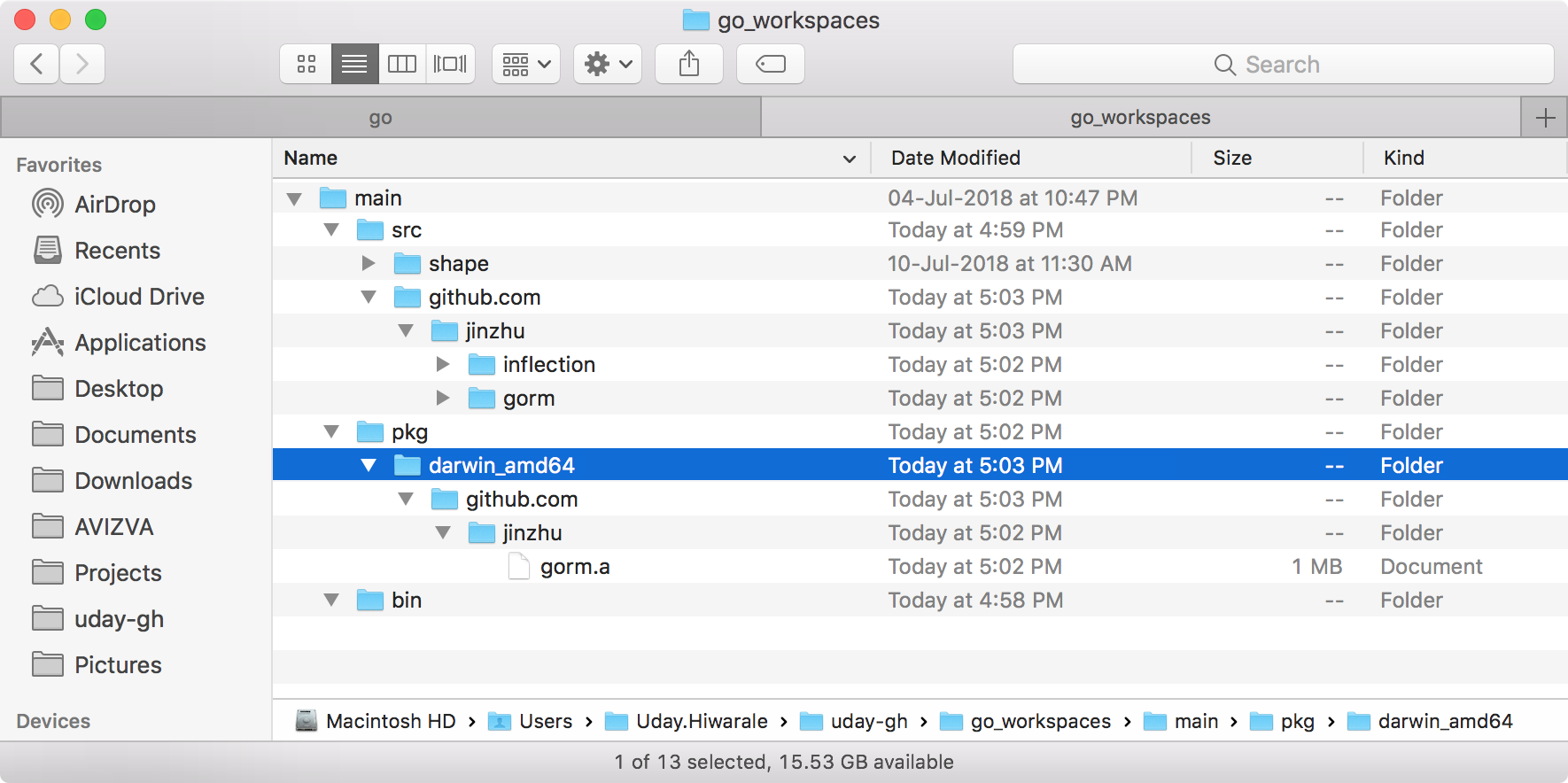Collapse 'jinzhu' folder under src
Image resolution: width=1568 pixels, height=783 pixels.
click(x=406, y=331)
